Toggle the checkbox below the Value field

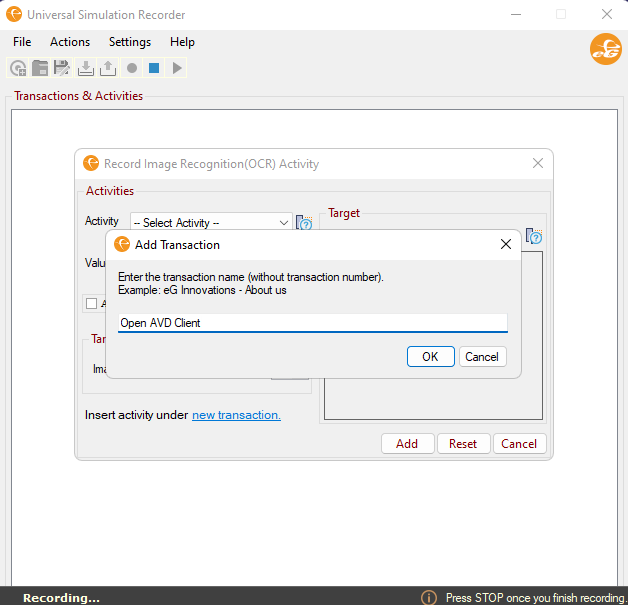coord(92,304)
